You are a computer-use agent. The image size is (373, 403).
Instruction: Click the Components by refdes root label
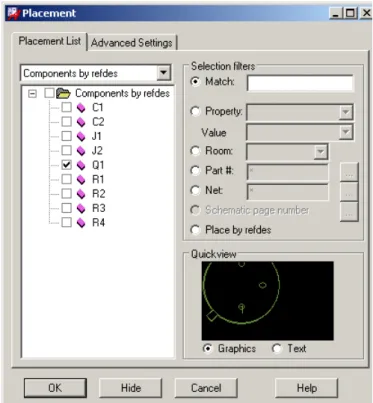pos(122,93)
